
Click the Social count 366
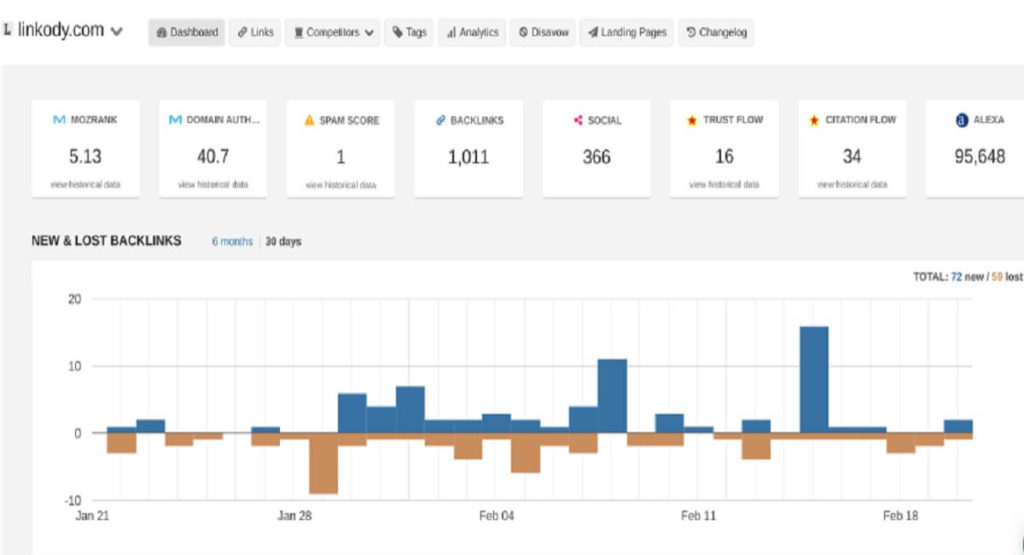point(596,157)
